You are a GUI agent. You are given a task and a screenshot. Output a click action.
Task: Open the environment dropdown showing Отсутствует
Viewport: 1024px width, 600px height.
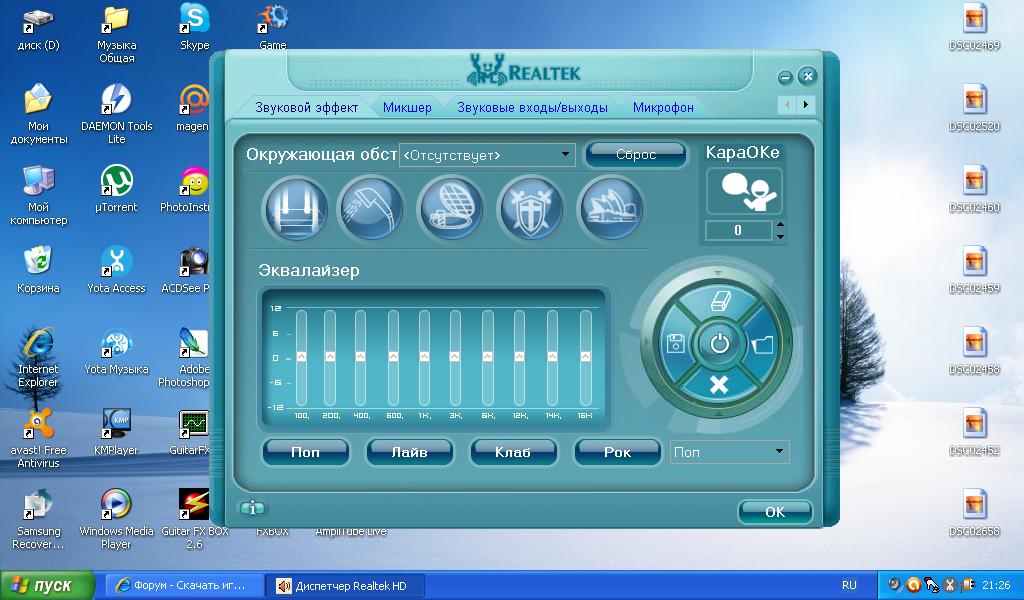pyautogui.click(x=487, y=155)
